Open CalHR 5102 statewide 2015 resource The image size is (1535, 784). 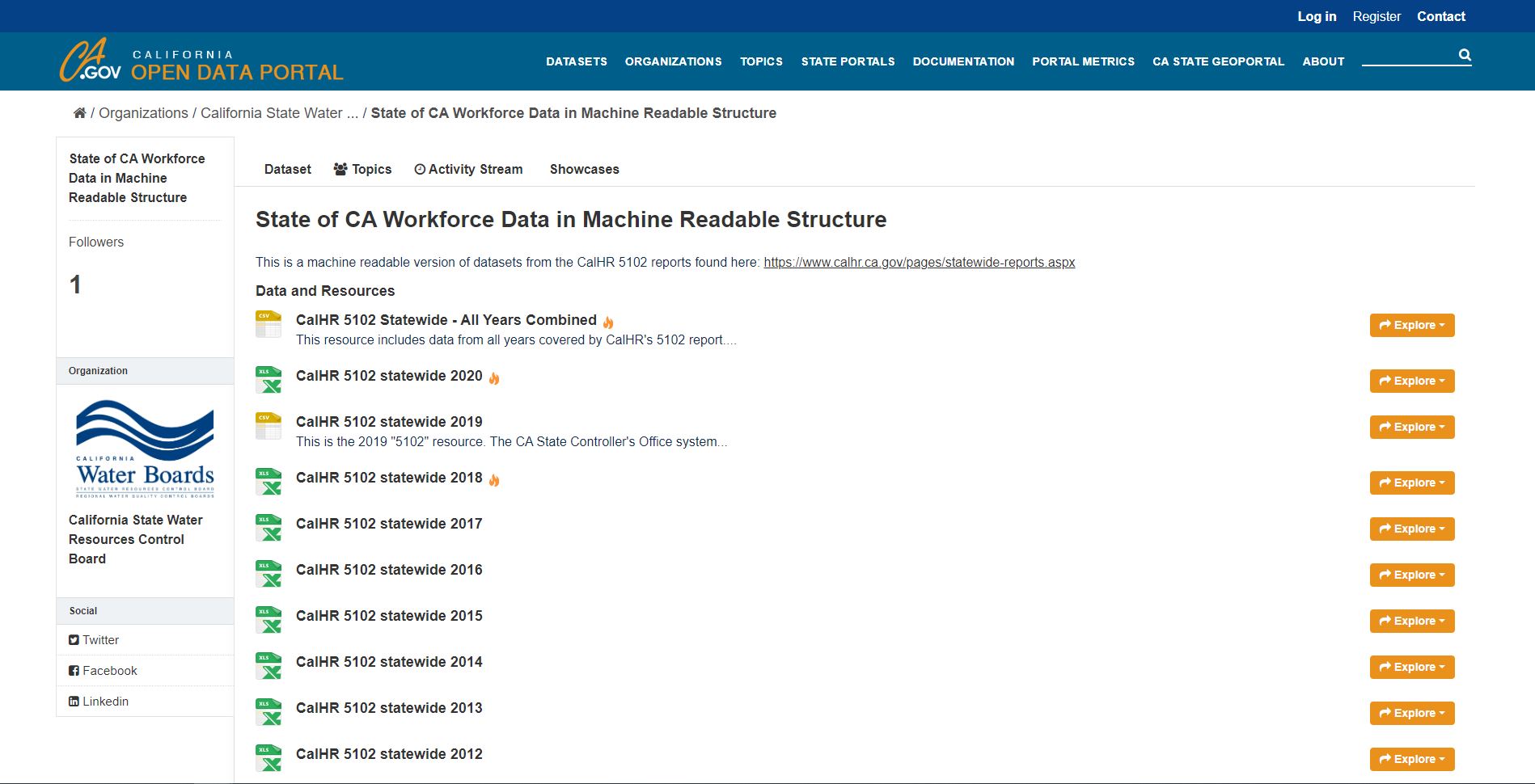point(389,616)
